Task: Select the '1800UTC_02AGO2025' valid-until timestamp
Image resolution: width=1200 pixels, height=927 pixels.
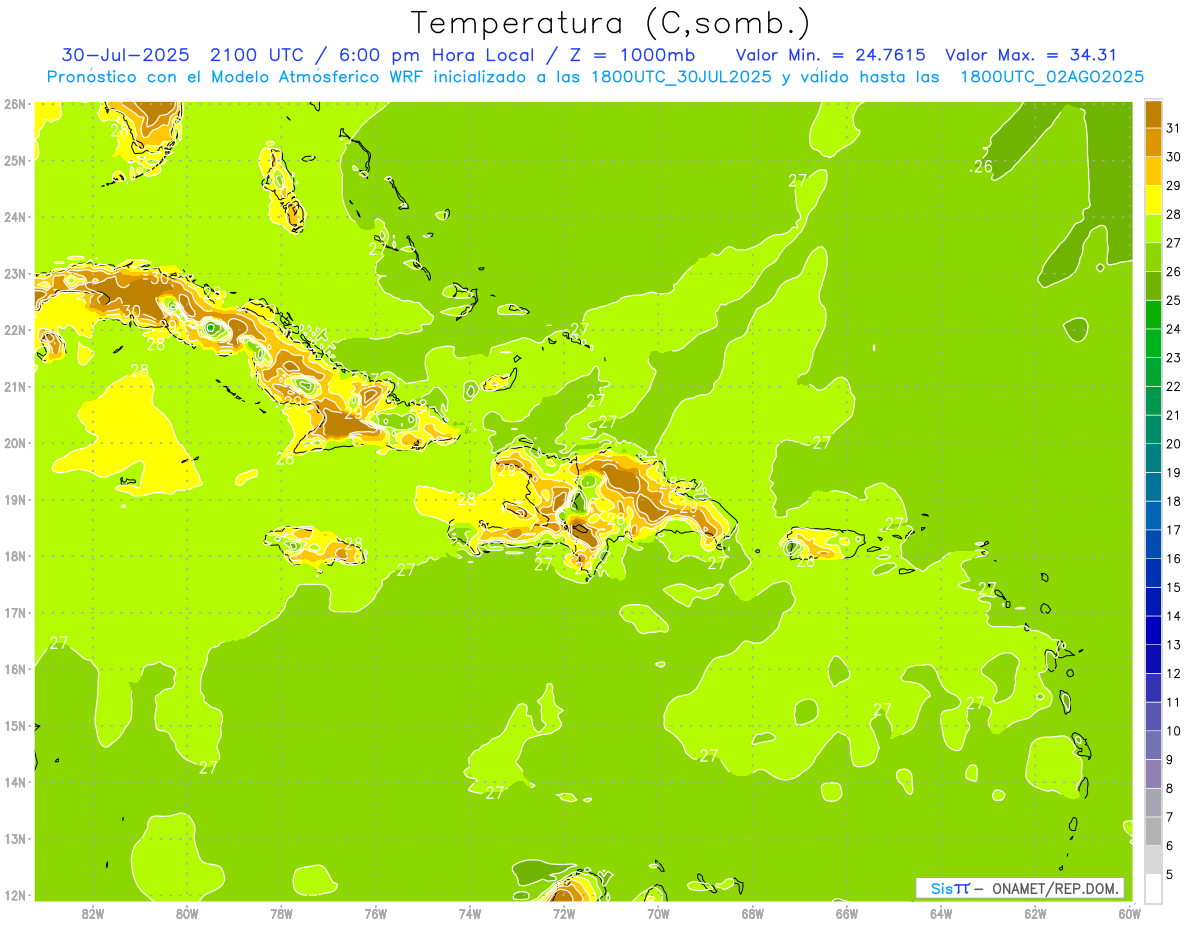Action: pyautogui.click(x=1052, y=77)
